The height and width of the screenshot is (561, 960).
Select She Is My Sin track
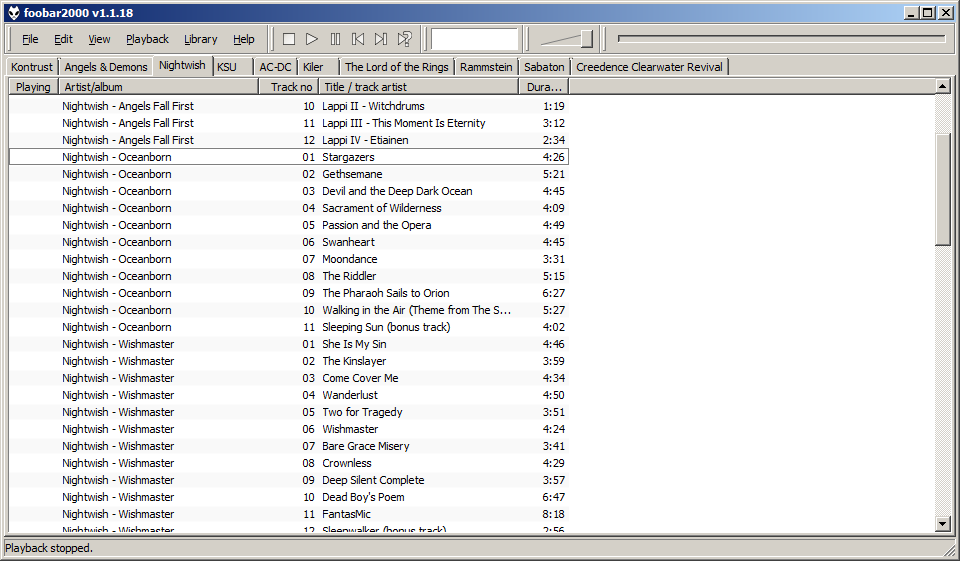tap(289, 344)
